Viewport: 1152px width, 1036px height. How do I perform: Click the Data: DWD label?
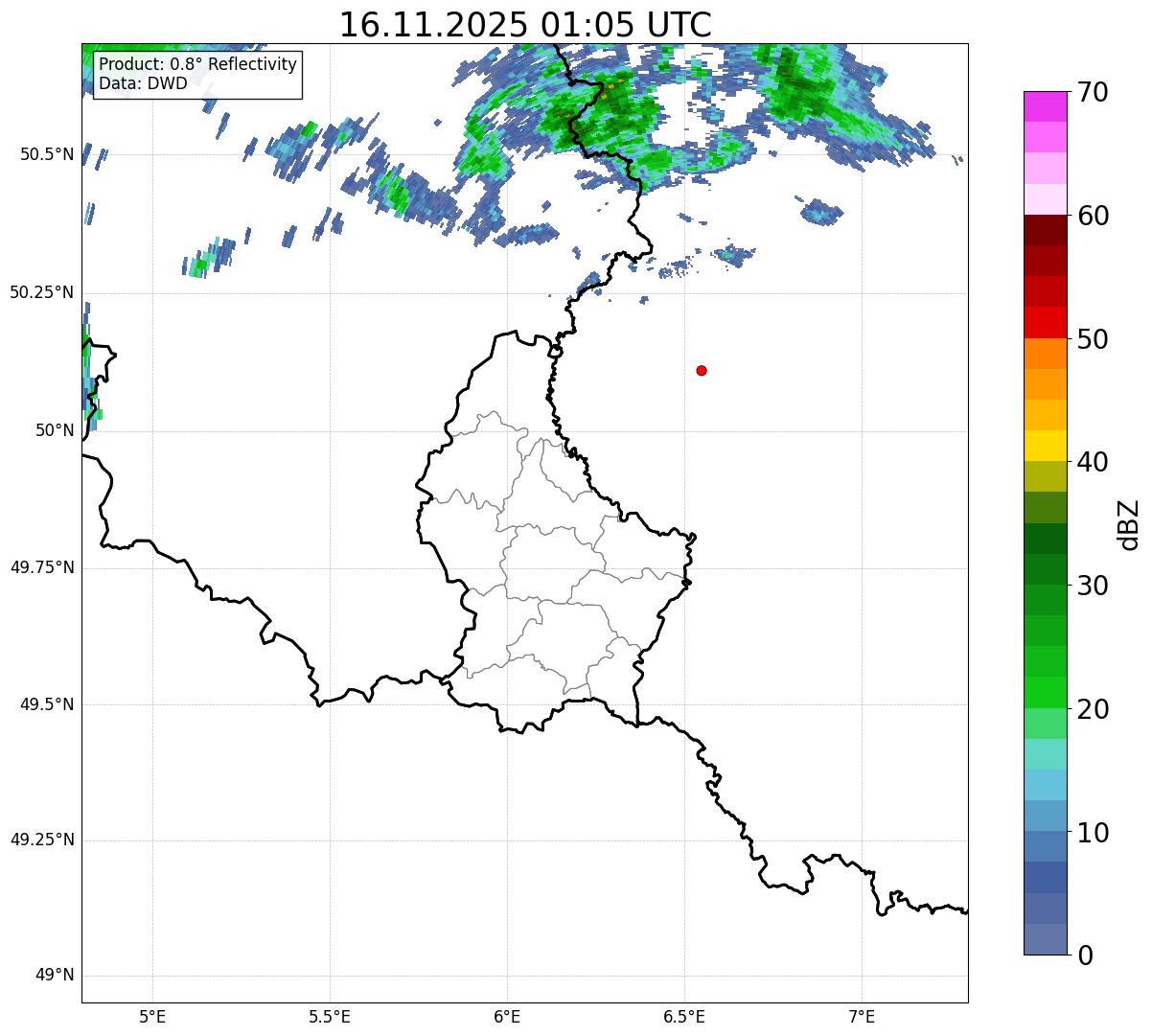144,83
